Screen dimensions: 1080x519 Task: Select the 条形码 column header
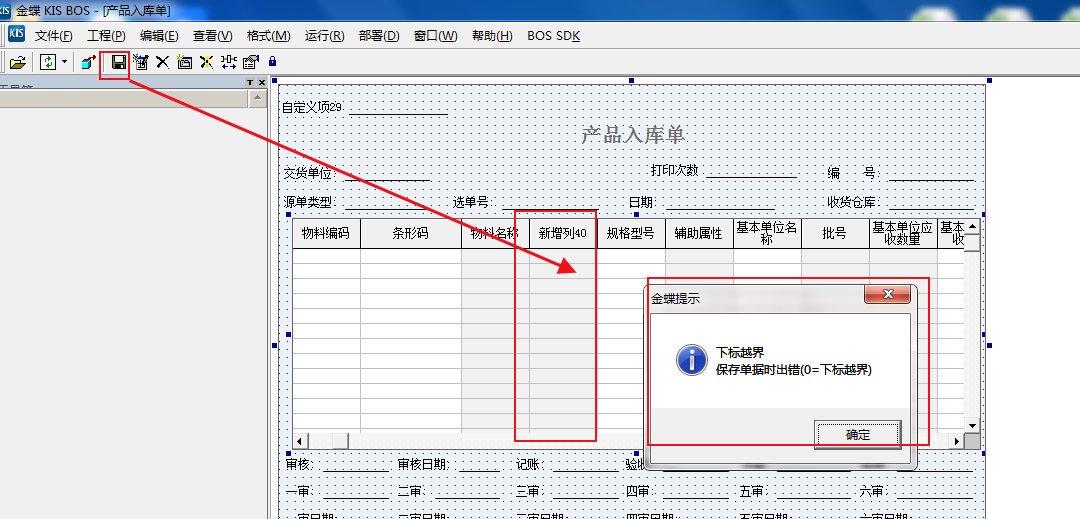tap(411, 233)
